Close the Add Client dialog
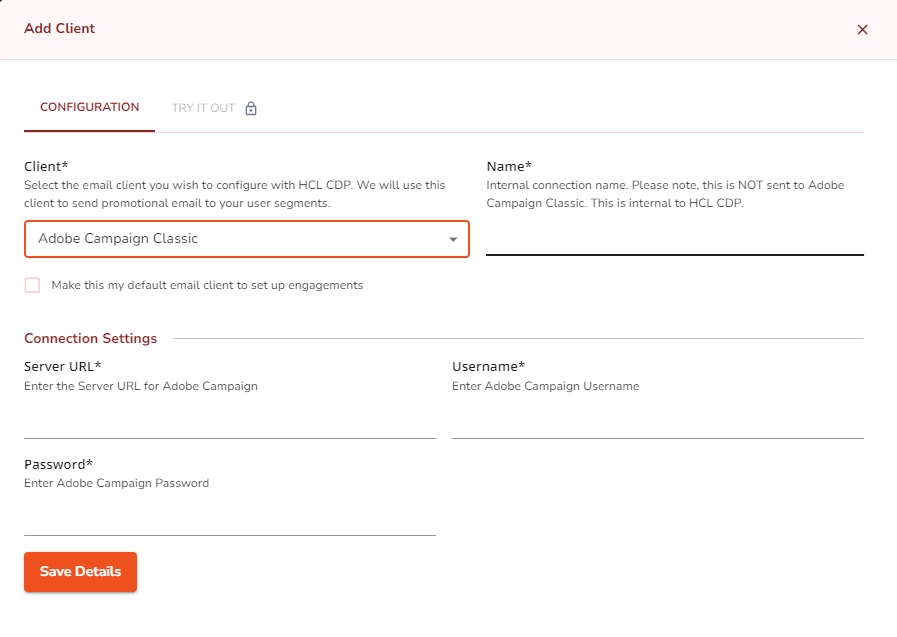Screen dimensions: 897x637 pyautogui.click(x=862, y=30)
